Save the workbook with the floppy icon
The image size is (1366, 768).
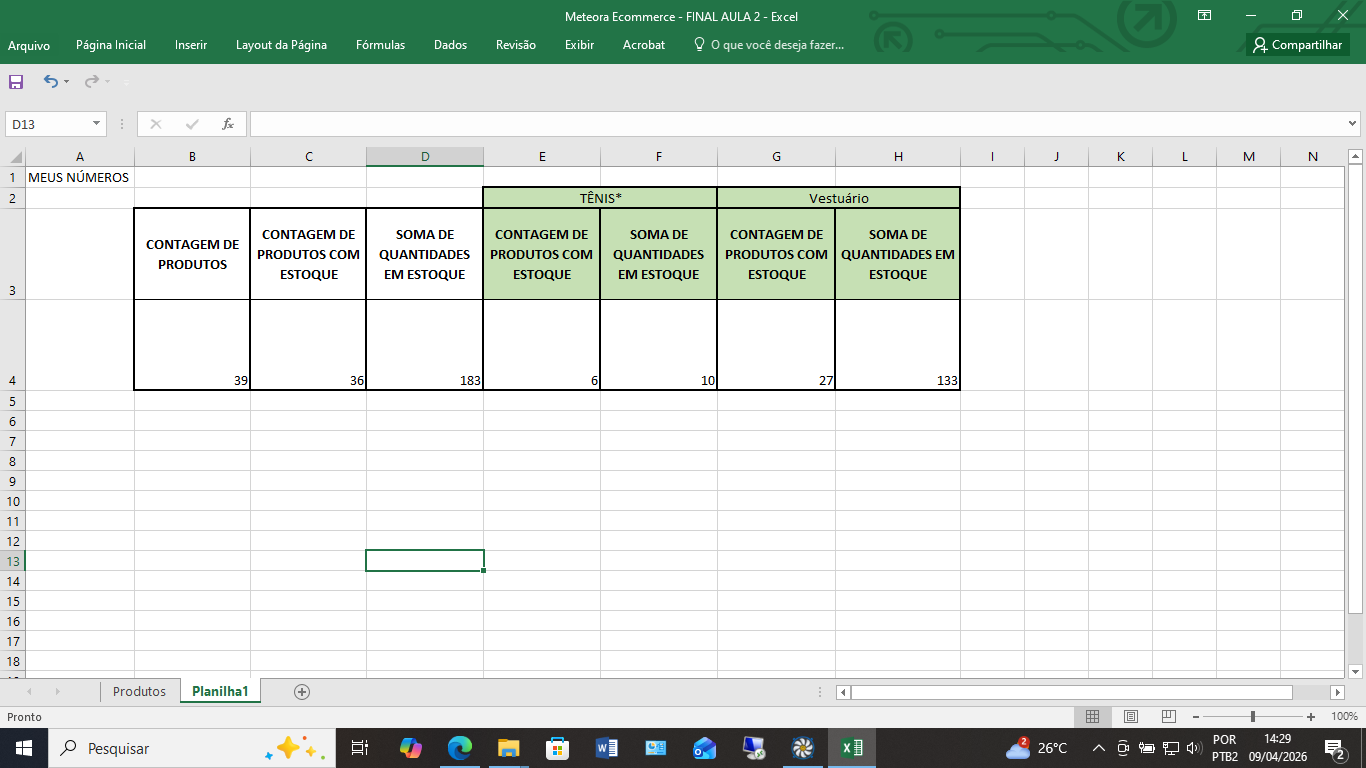(x=16, y=81)
